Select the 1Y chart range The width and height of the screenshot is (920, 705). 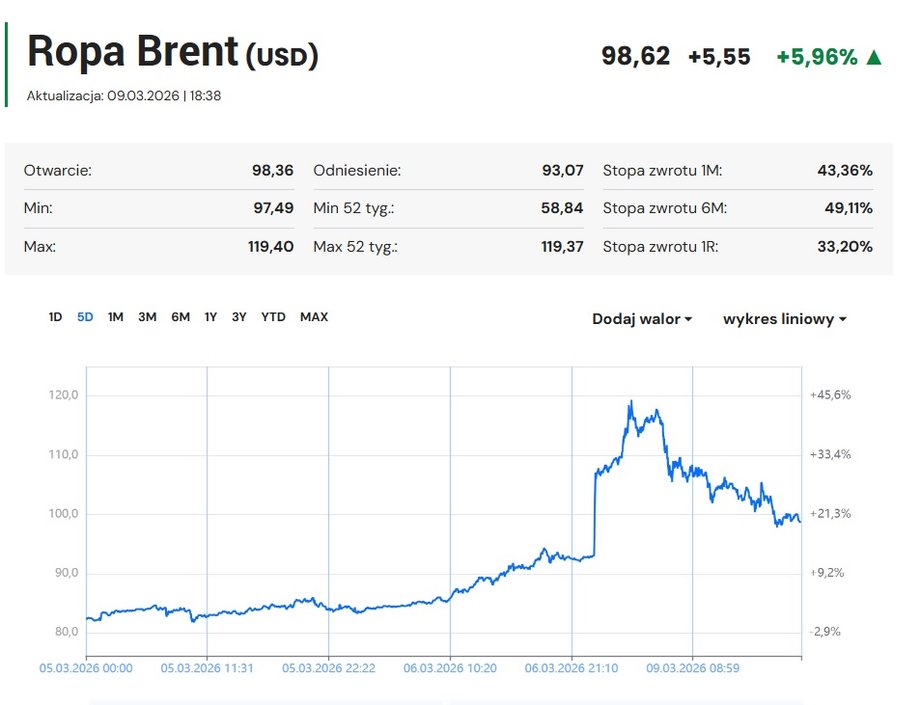[211, 317]
